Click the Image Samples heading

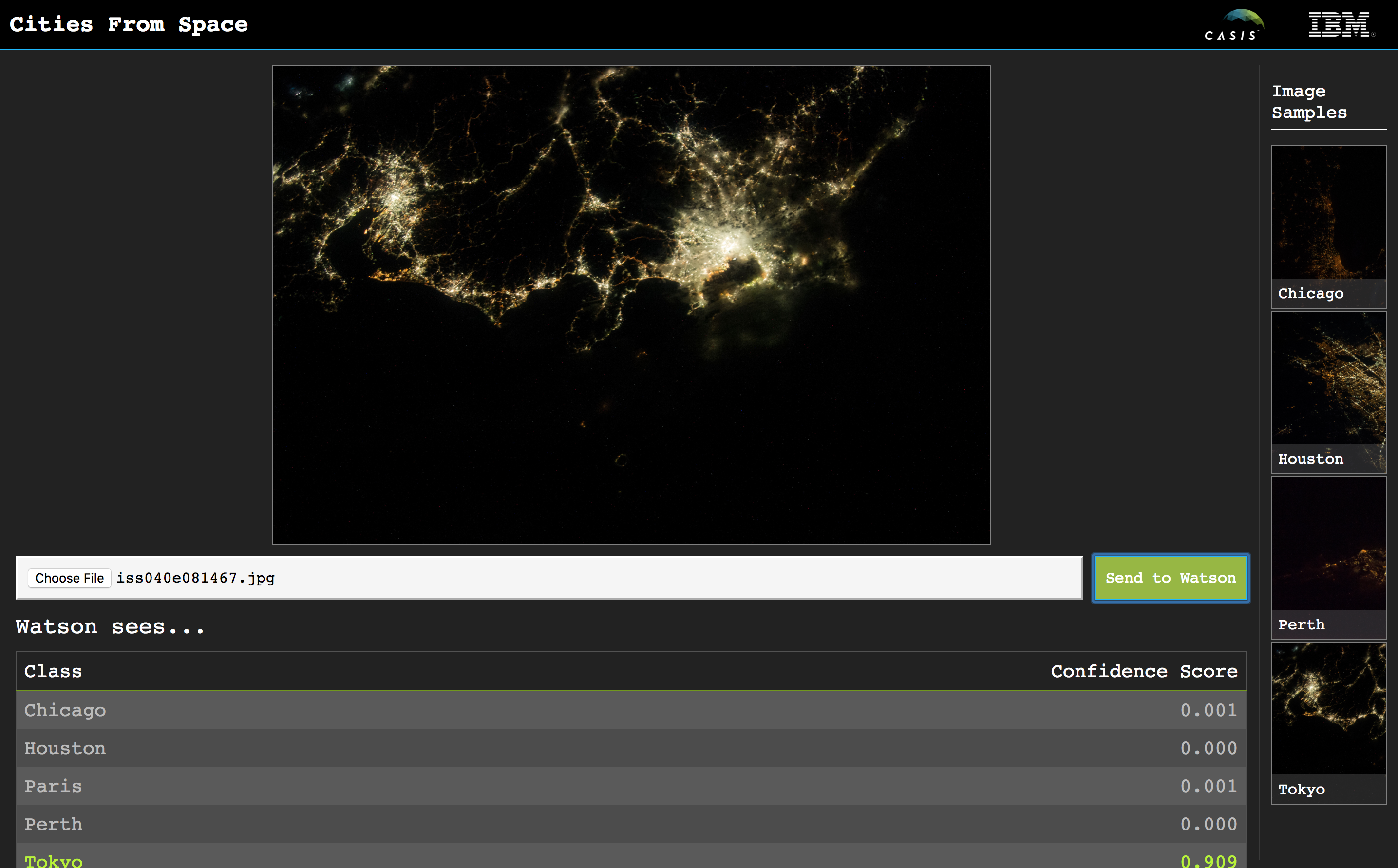(1308, 102)
